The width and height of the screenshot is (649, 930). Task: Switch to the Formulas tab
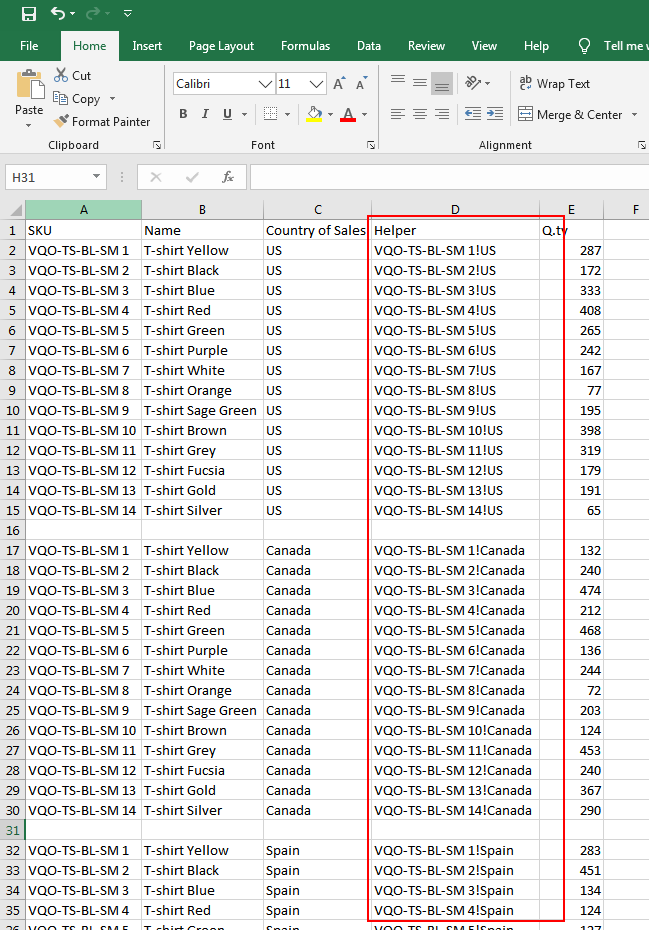coord(305,46)
